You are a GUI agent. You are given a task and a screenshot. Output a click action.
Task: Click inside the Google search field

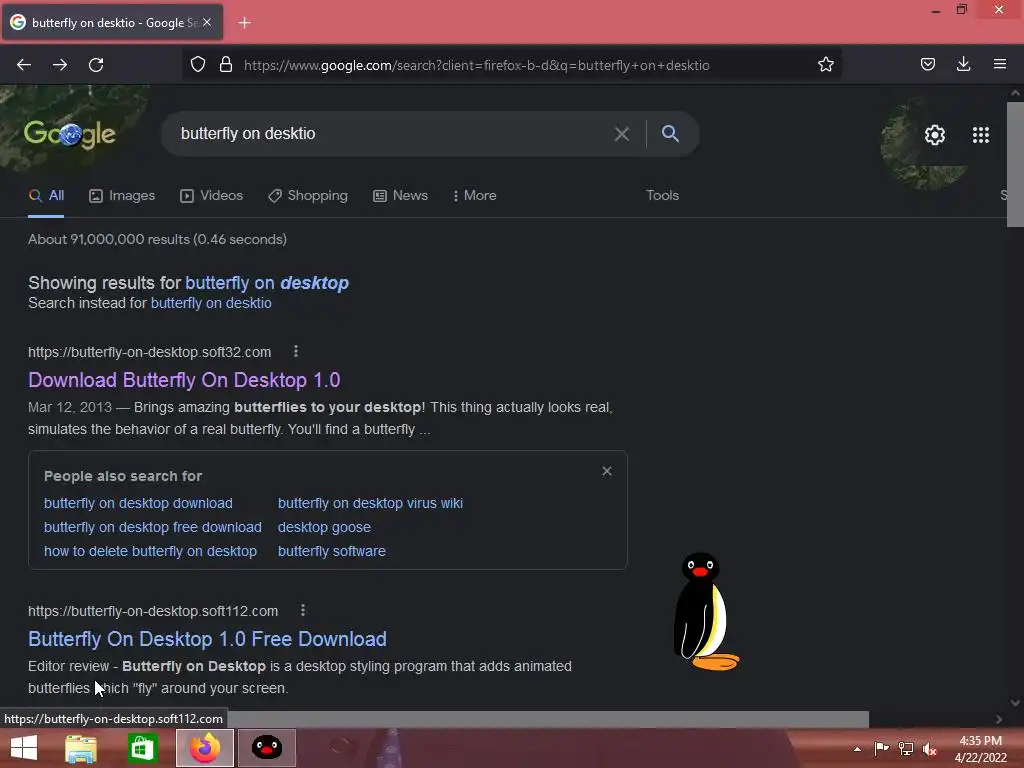(x=392, y=134)
